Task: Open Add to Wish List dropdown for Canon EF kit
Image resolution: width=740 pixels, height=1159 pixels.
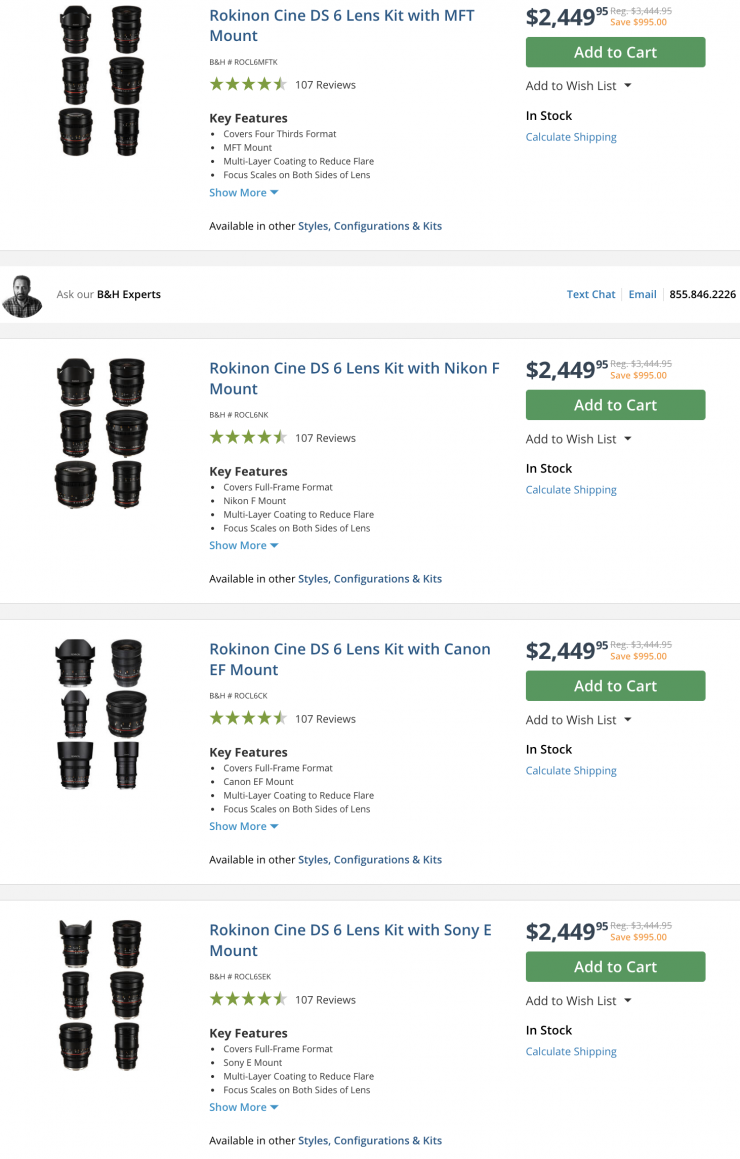Action: coord(578,720)
